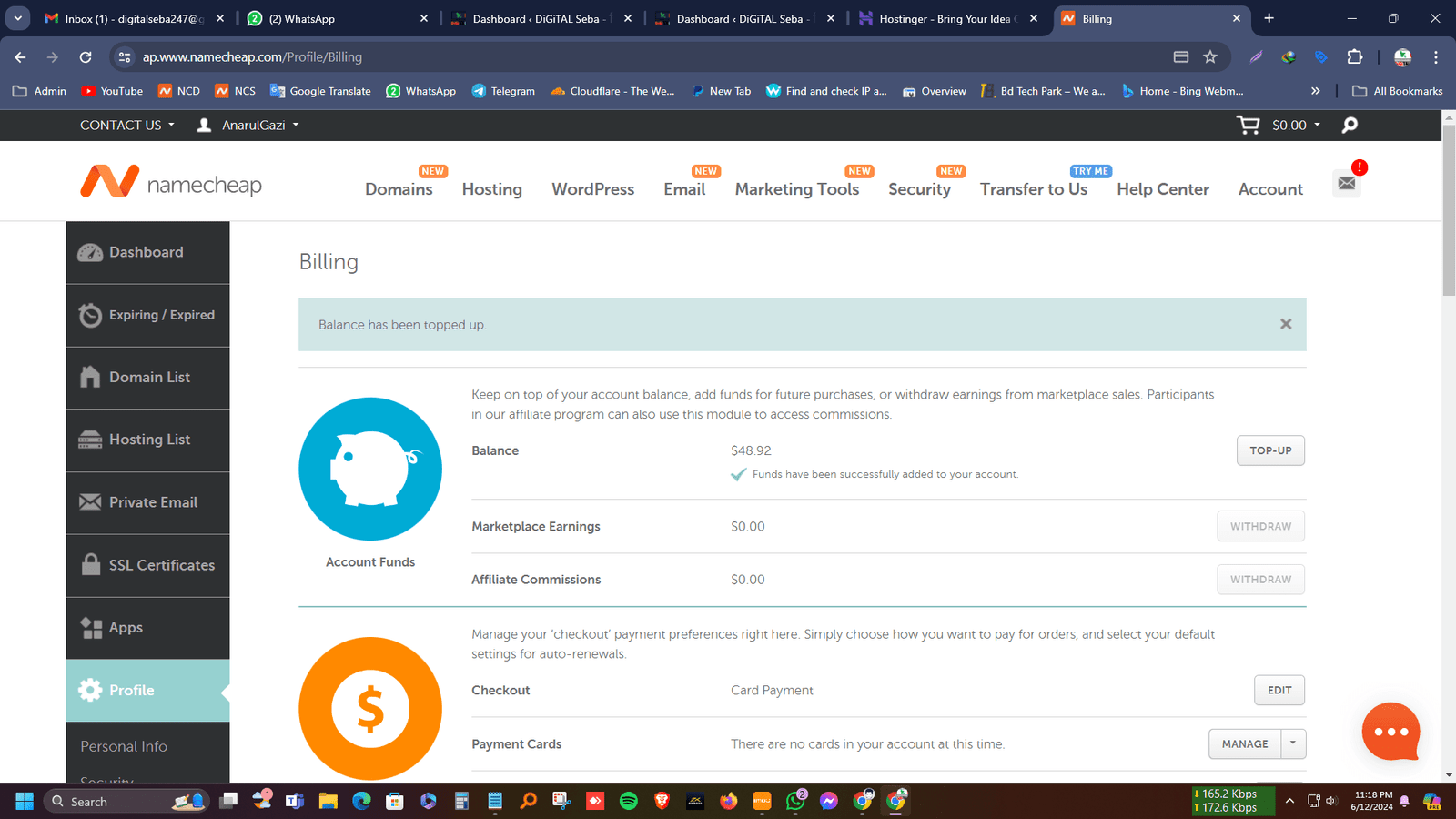Expand the CONTACT US dropdown

[x=127, y=125]
